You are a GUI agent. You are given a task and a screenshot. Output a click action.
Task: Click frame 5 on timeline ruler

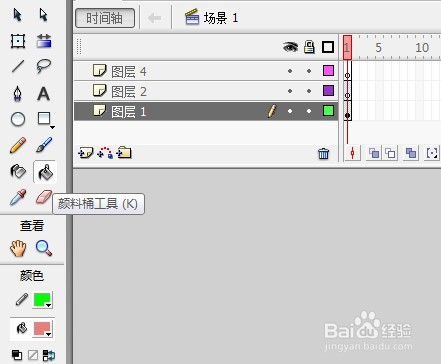pyautogui.click(x=378, y=48)
